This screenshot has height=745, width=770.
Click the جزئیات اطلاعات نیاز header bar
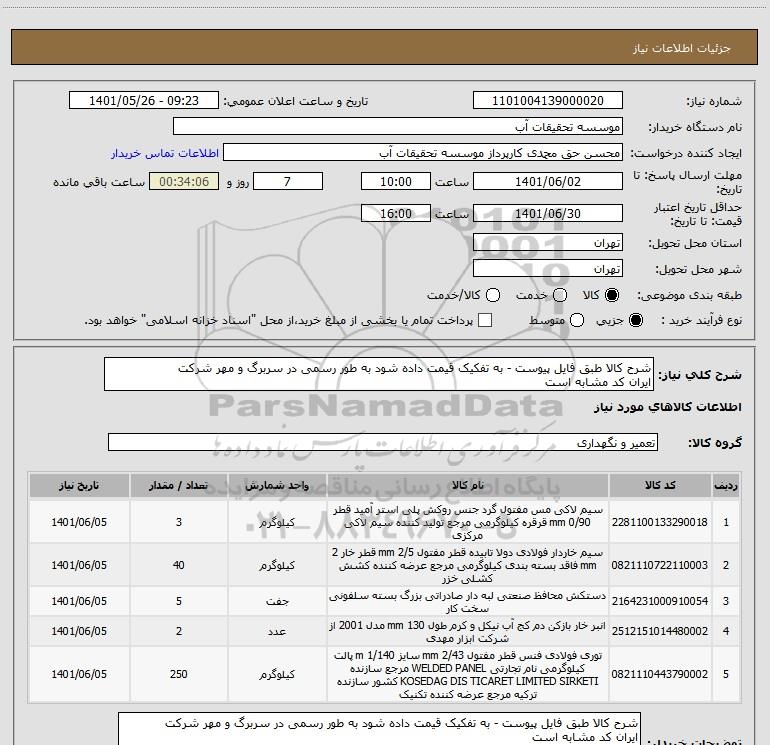[384, 47]
